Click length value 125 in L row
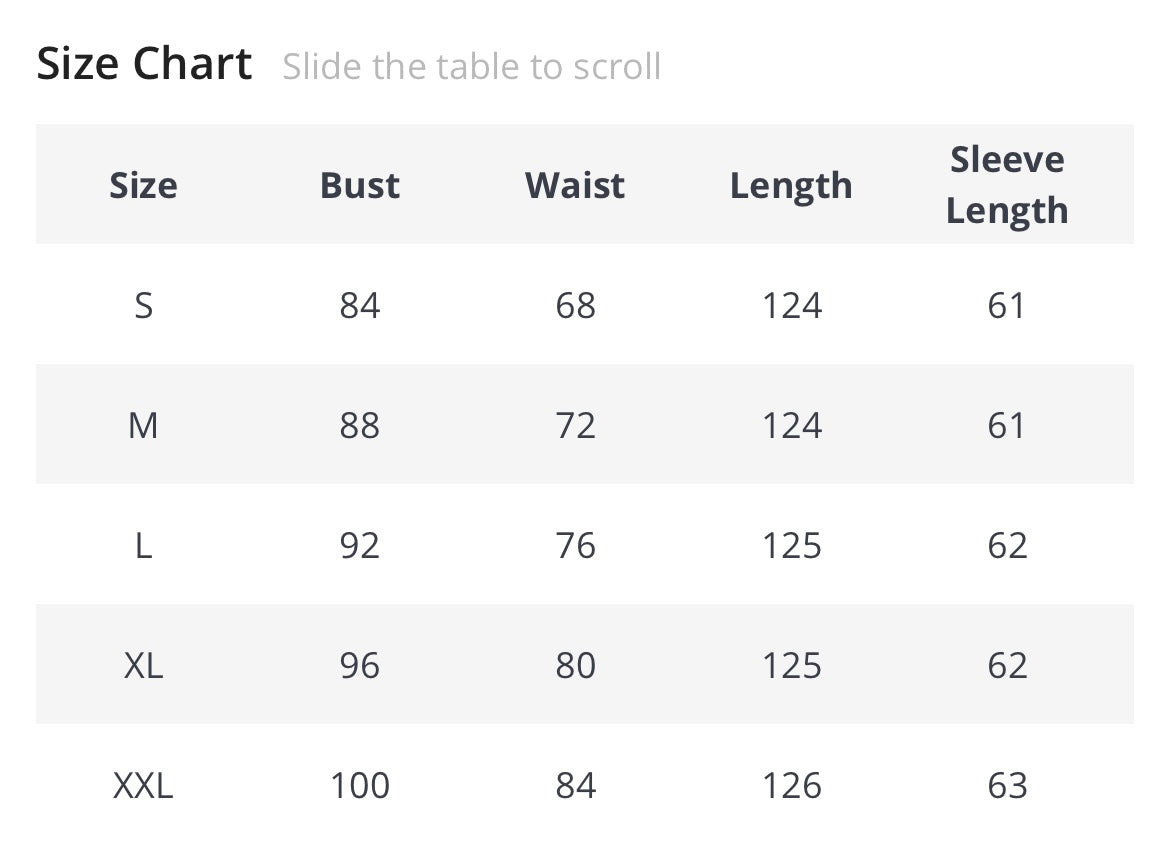 coord(791,545)
